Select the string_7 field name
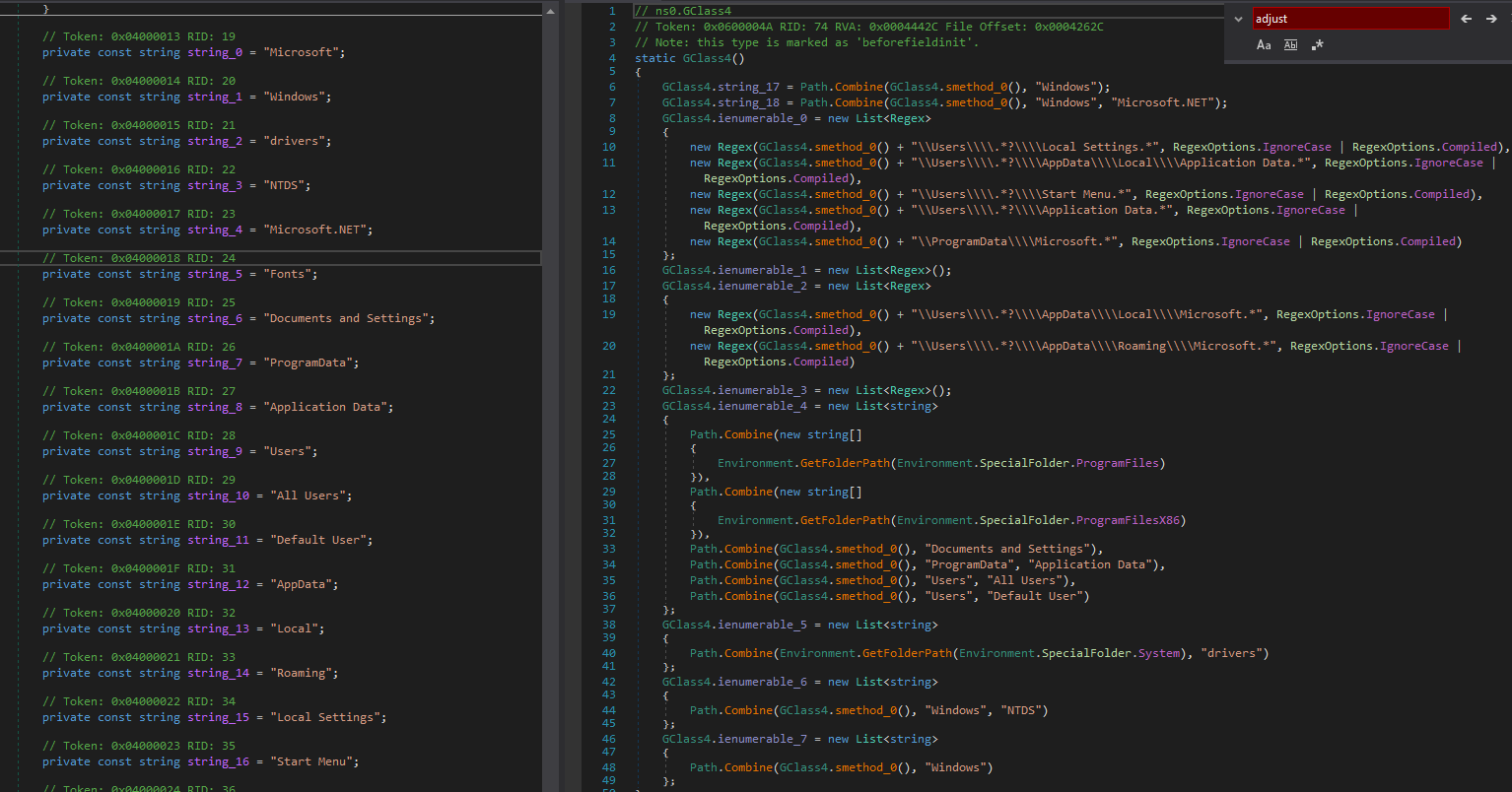 215,363
